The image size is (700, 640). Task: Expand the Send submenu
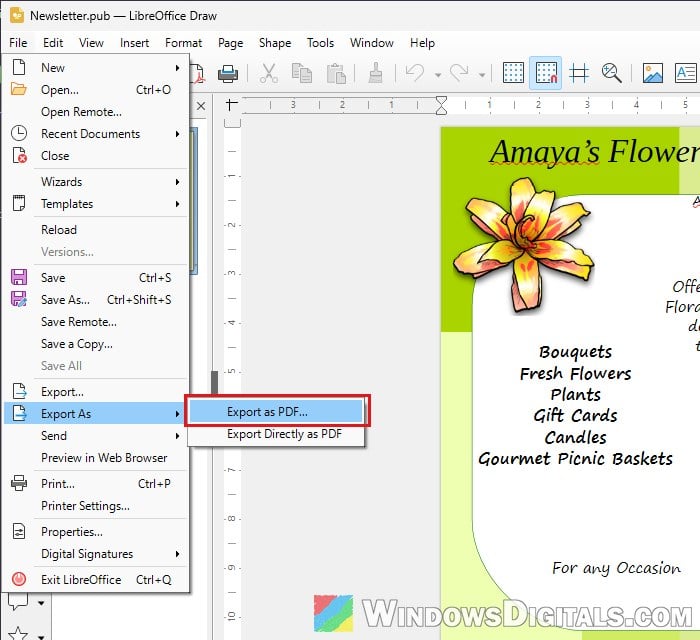point(96,436)
